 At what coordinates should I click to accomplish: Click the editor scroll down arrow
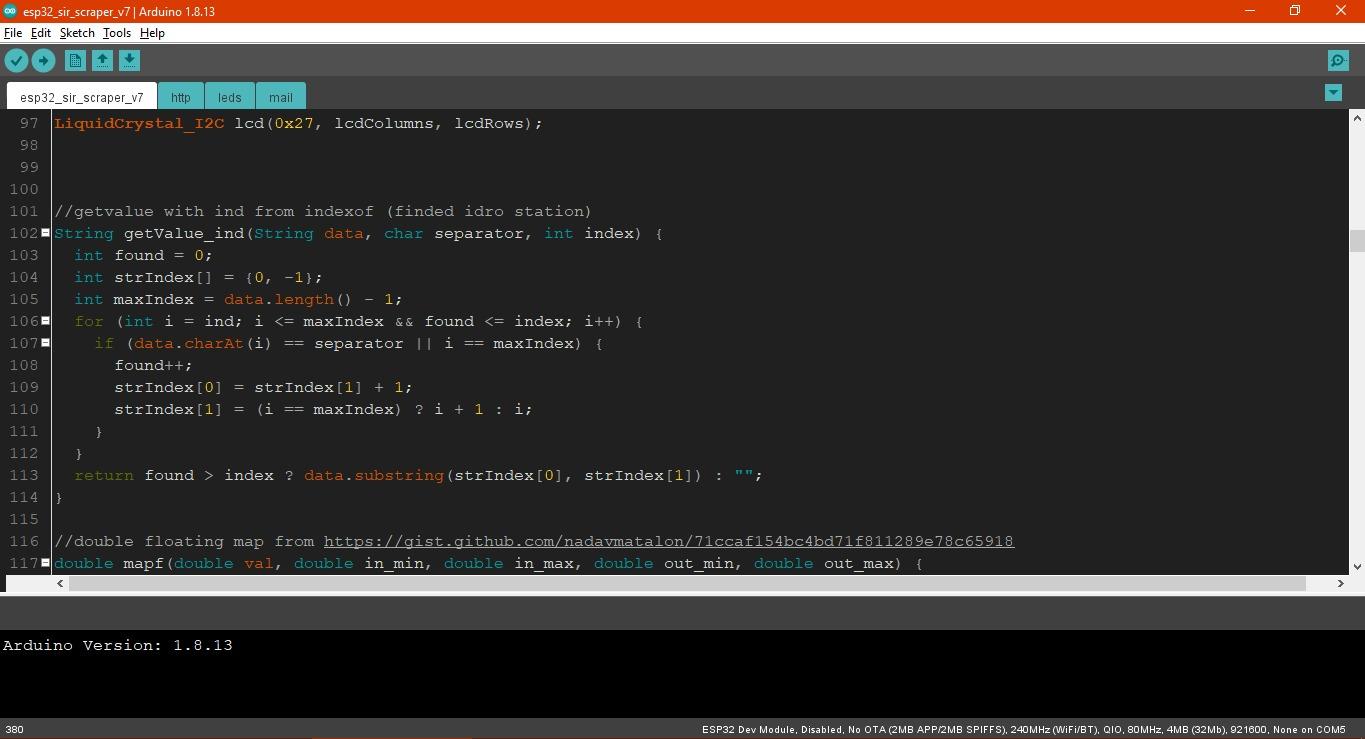pyautogui.click(x=1357, y=566)
